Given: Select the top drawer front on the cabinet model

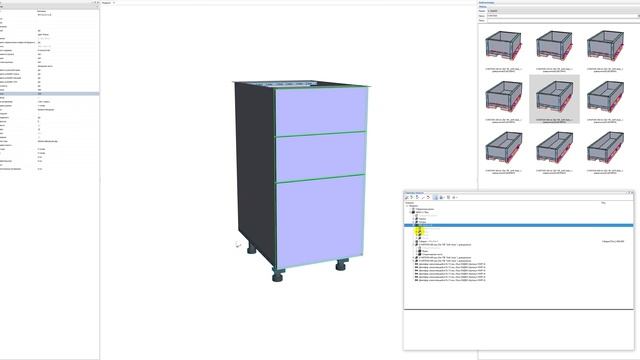Looking at the screenshot, I should 321,111.
